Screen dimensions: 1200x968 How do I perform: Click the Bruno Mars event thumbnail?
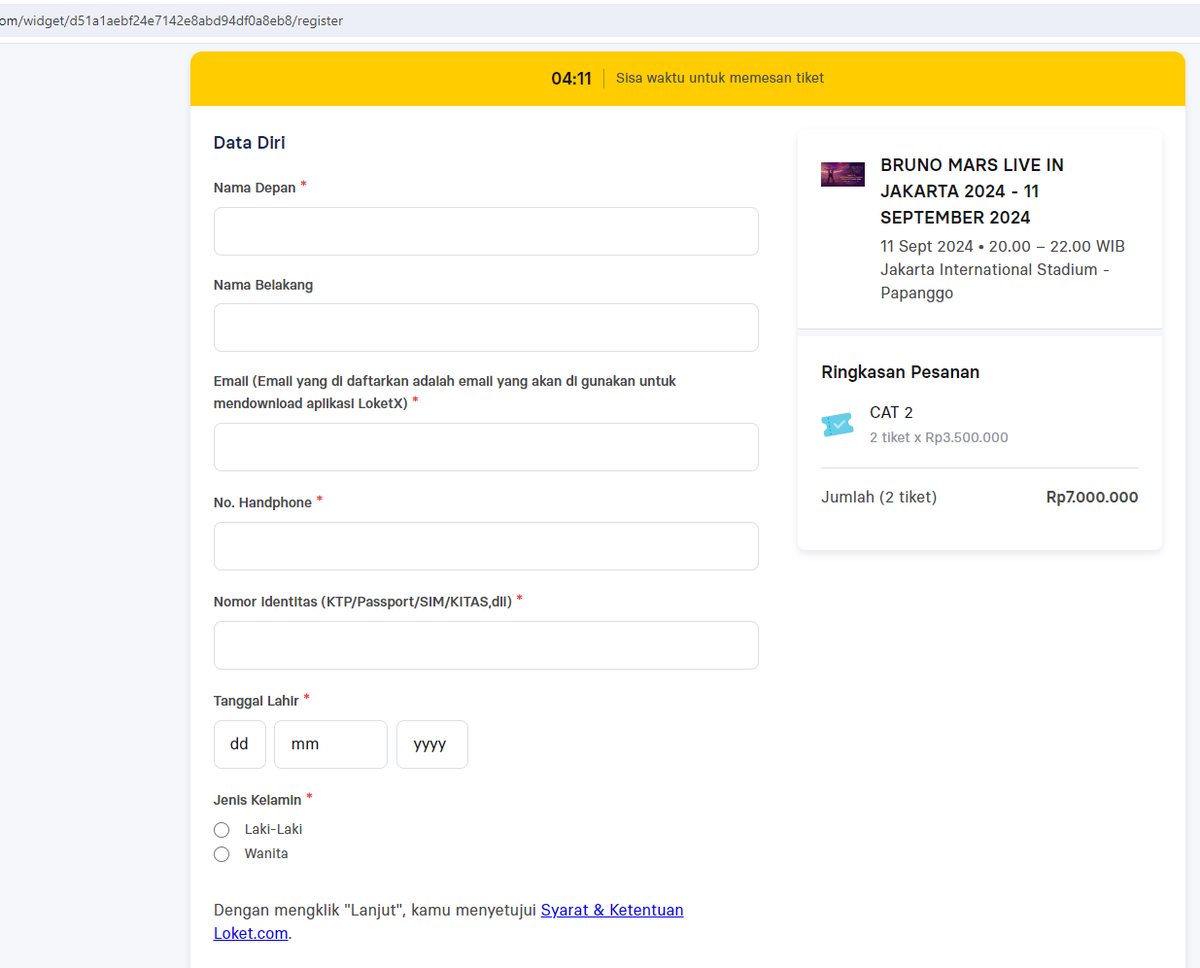pyautogui.click(x=843, y=174)
